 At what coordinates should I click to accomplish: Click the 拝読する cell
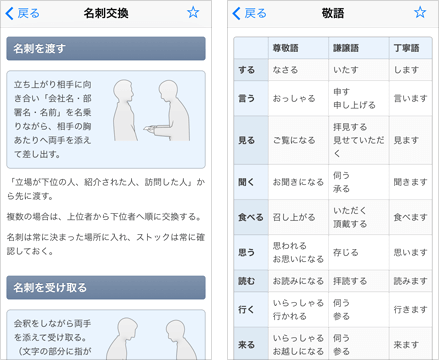359,281
